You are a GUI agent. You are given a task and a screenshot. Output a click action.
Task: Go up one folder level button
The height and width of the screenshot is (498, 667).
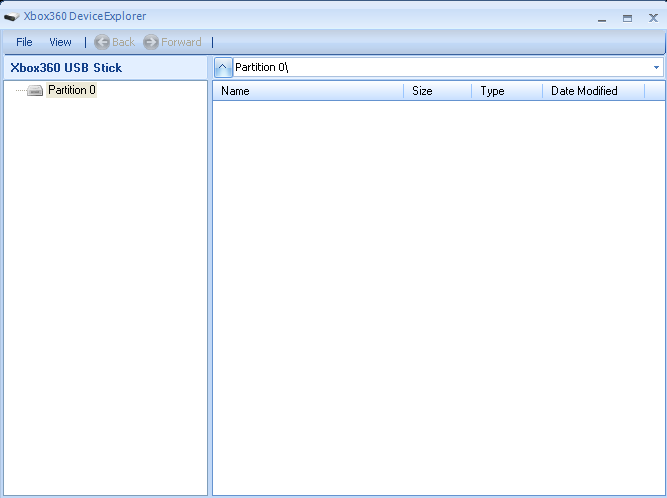223,67
